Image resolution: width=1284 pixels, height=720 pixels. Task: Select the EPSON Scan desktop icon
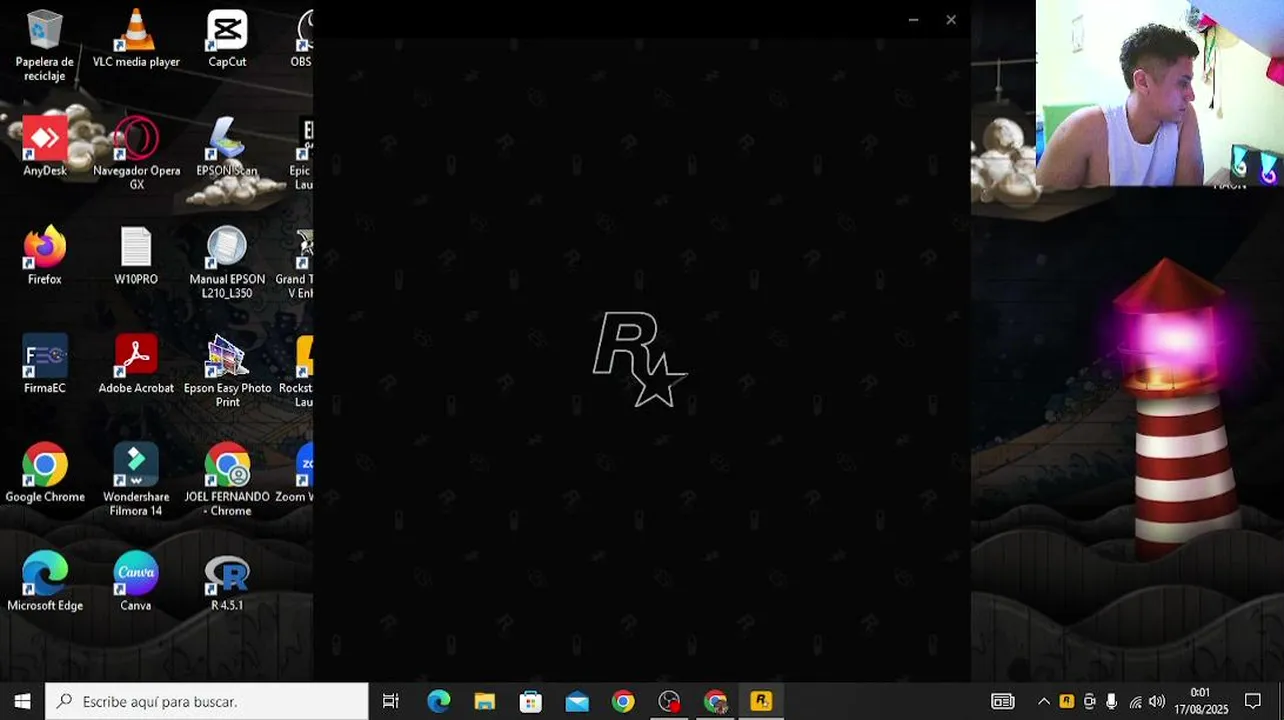pyautogui.click(x=227, y=147)
